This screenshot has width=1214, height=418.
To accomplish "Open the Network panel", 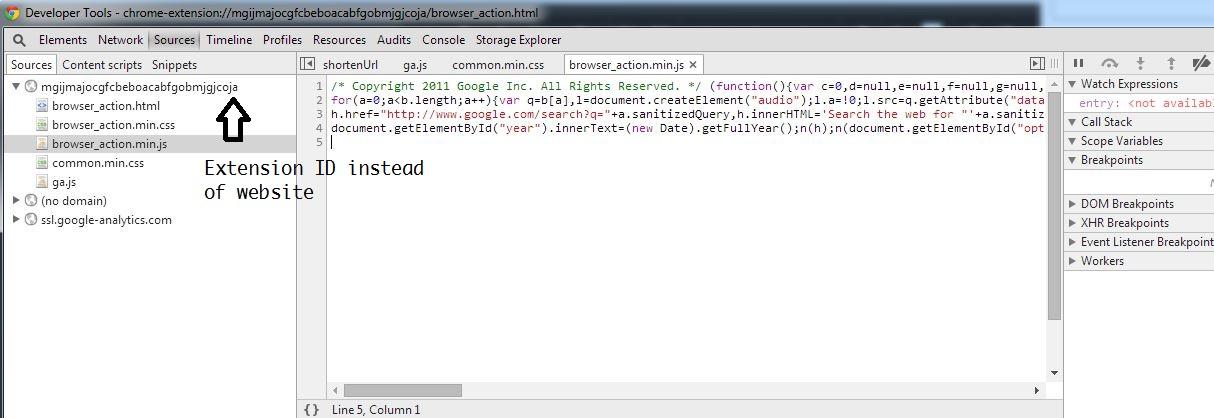I will (x=120, y=40).
